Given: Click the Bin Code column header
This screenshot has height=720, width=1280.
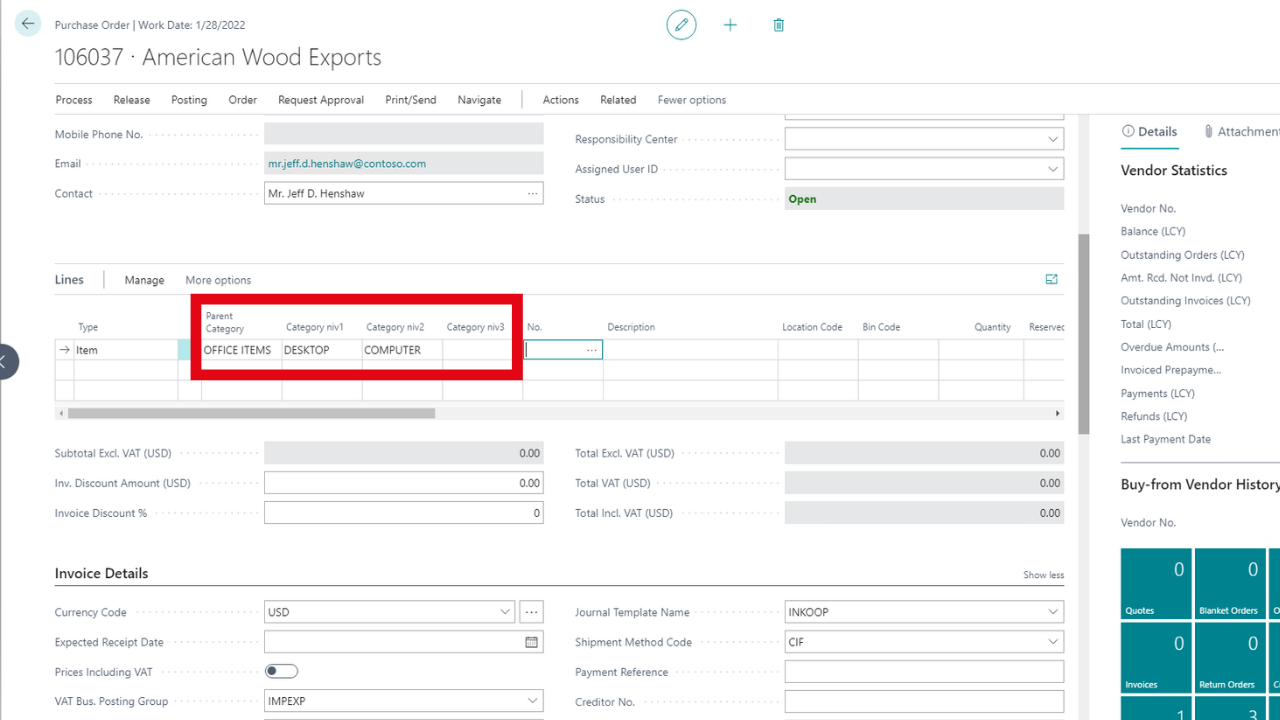Looking at the screenshot, I should click(x=881, y=327).
